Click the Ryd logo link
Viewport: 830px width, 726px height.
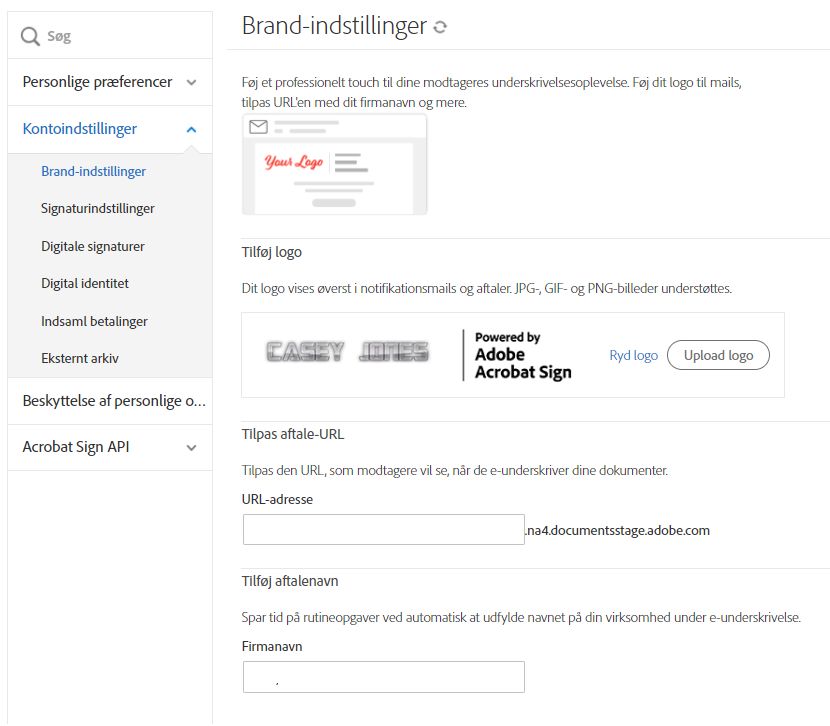[633, 355]
